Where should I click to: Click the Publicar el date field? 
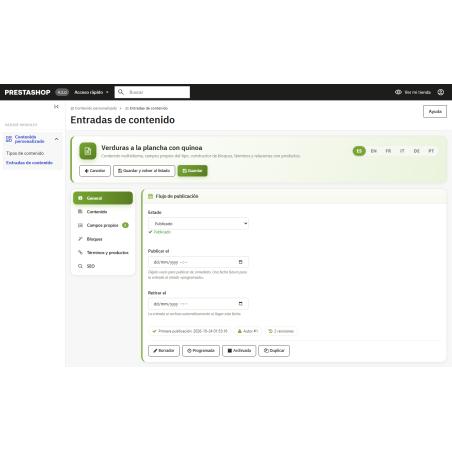(x=198, y=262)
